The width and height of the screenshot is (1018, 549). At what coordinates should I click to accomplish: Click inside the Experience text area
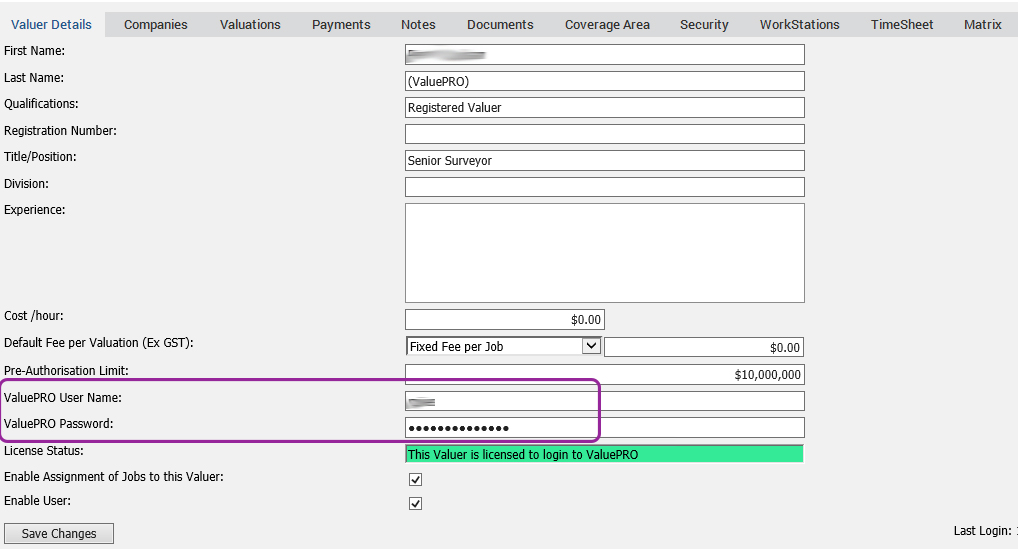604,253
